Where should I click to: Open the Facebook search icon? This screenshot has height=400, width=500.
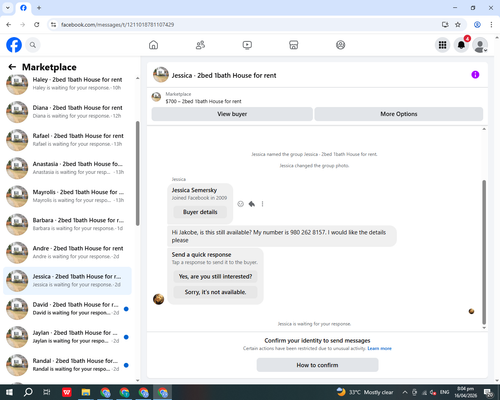pos(33,45)
